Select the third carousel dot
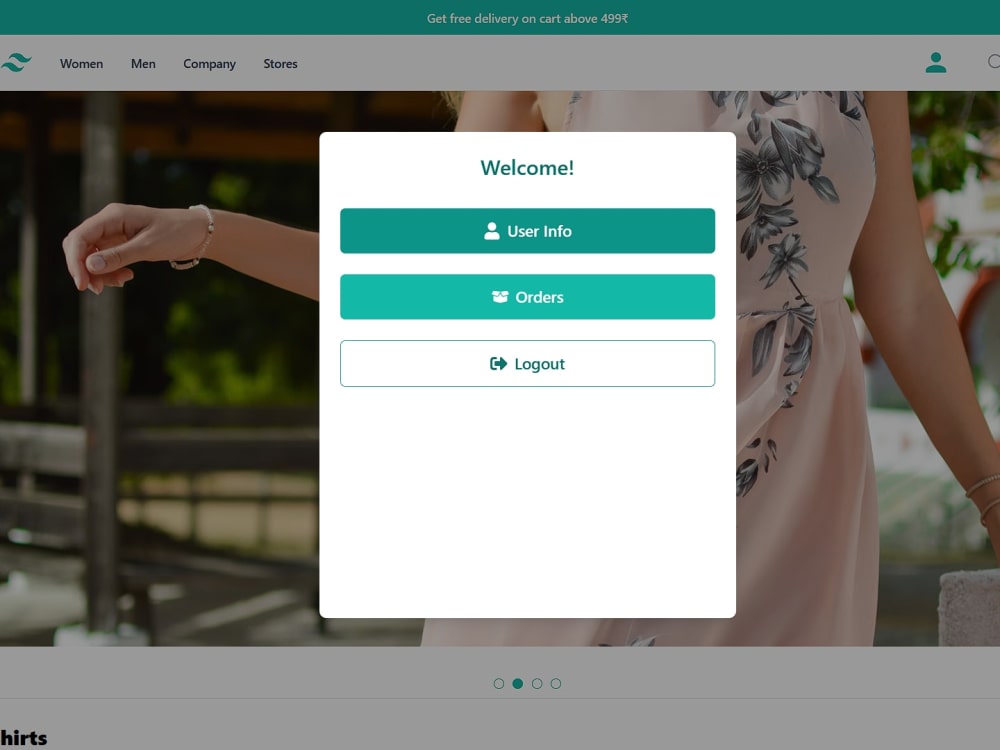This screenshot has height=750, width=1000. click(537, 684)
